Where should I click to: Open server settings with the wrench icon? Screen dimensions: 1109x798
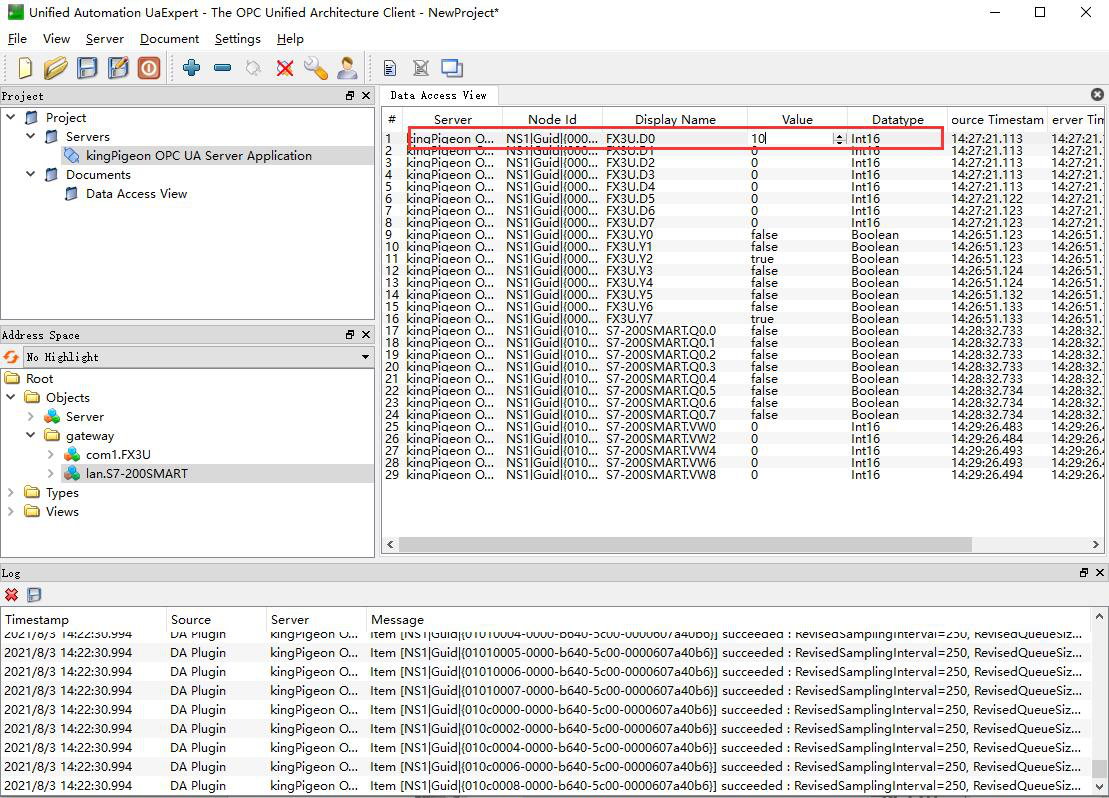(x=315, y=68)
